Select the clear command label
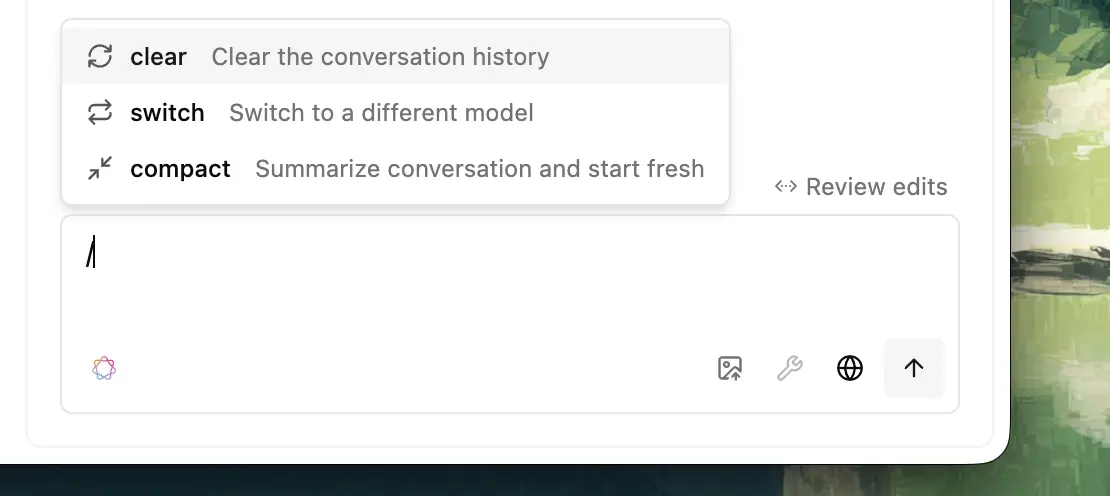The height and width of the screenshot is (496, 1110). tap(159, 57)
